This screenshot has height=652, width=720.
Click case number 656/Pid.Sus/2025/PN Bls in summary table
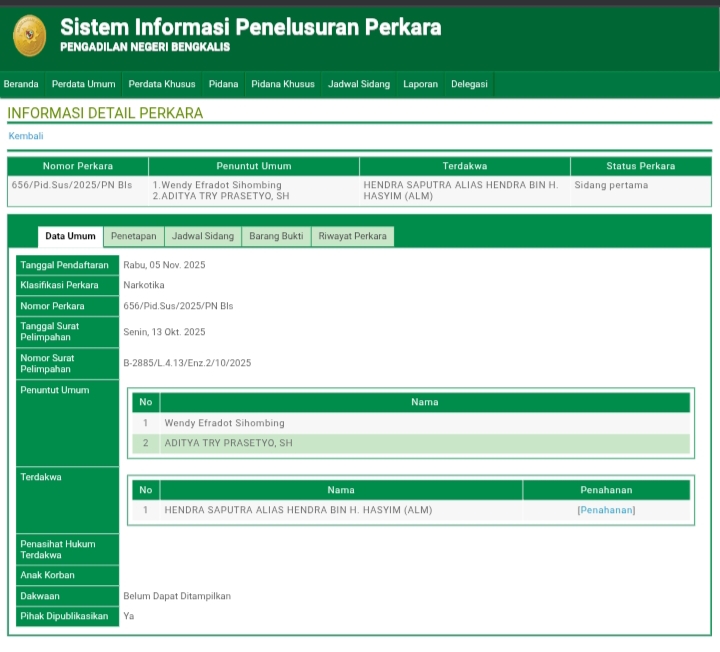tap(71, 185)
